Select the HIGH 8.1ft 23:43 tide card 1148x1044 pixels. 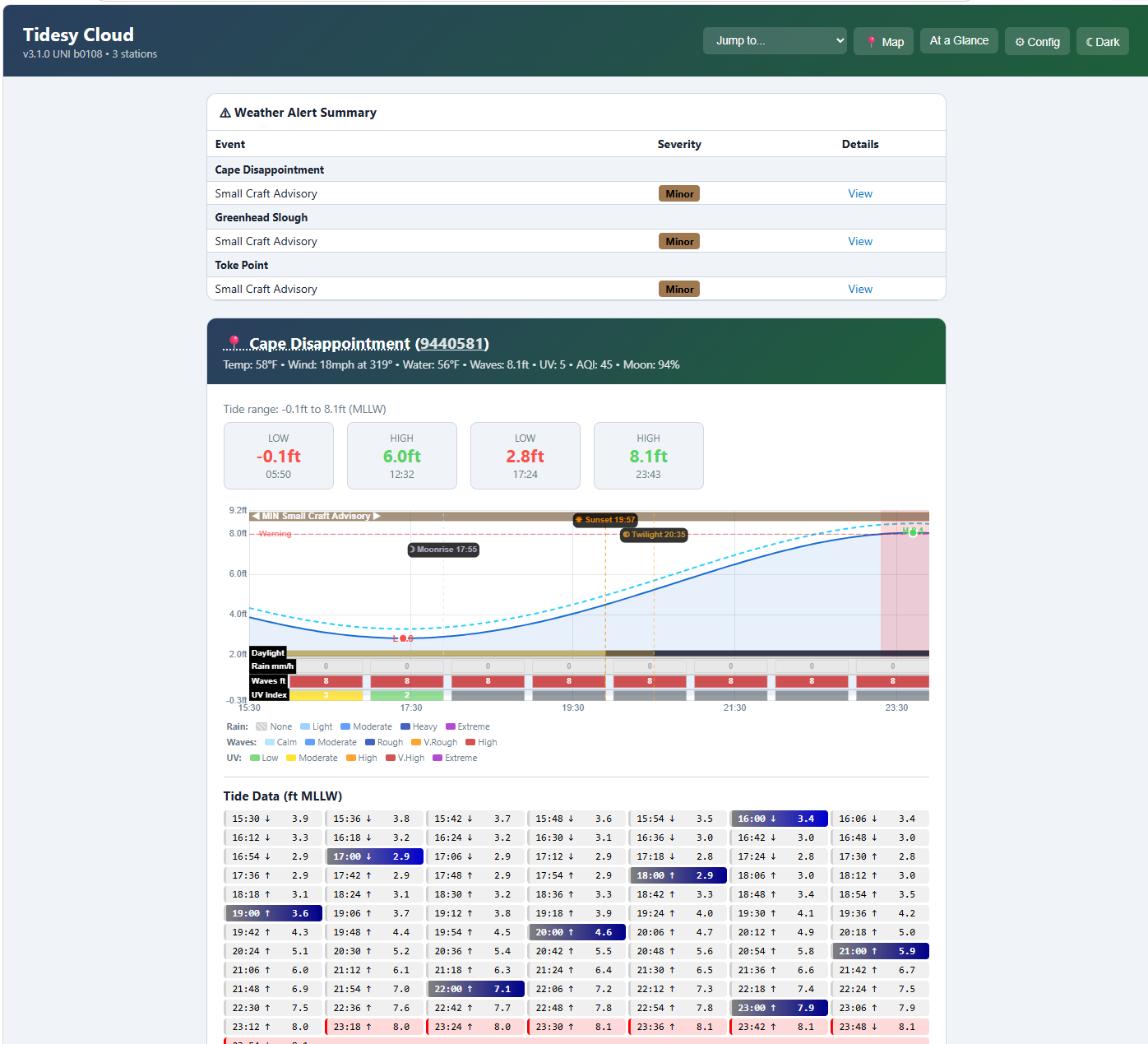tap(649, 456)
